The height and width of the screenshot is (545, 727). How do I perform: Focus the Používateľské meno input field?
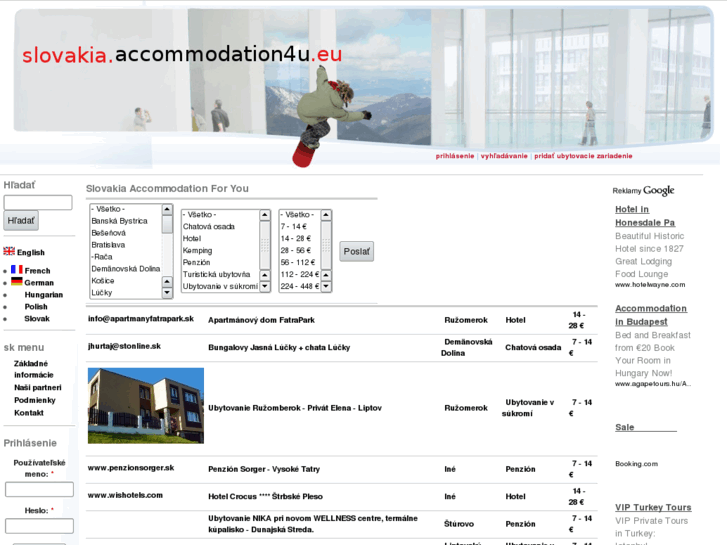[39, 489]
